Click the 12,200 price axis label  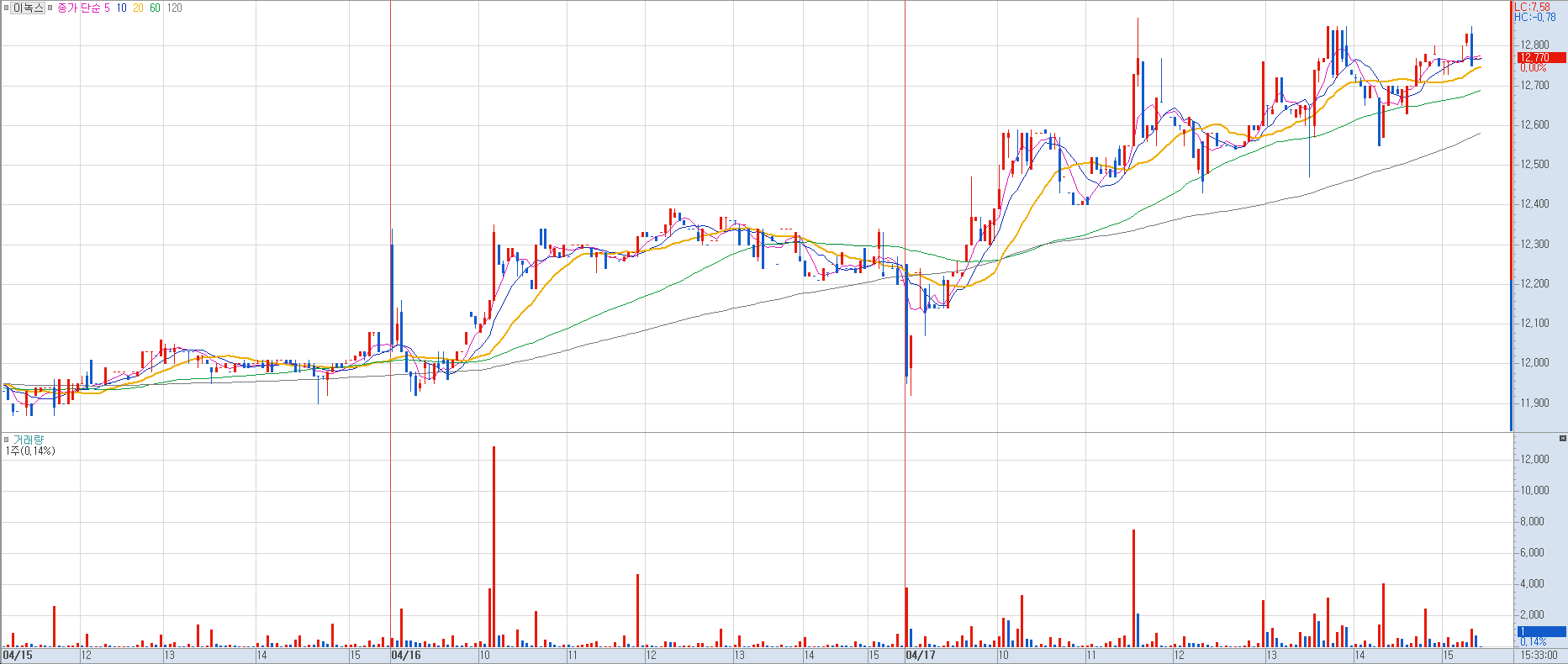1534,284
